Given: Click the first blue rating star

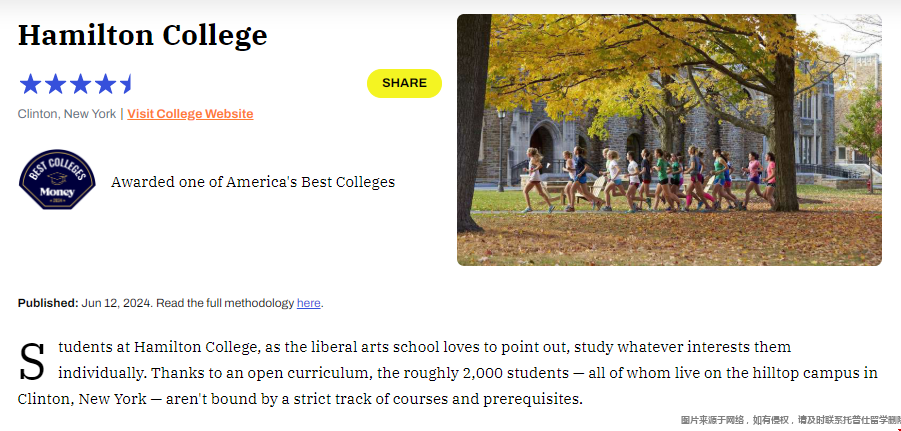Looking at the screenshot, I should point(30,84).
